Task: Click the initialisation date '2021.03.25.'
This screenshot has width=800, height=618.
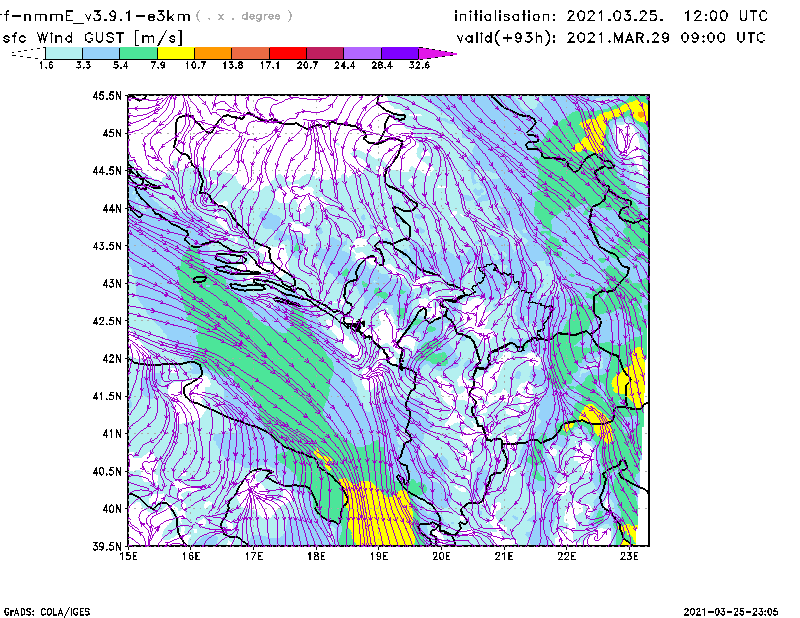Action: [615, 16]
